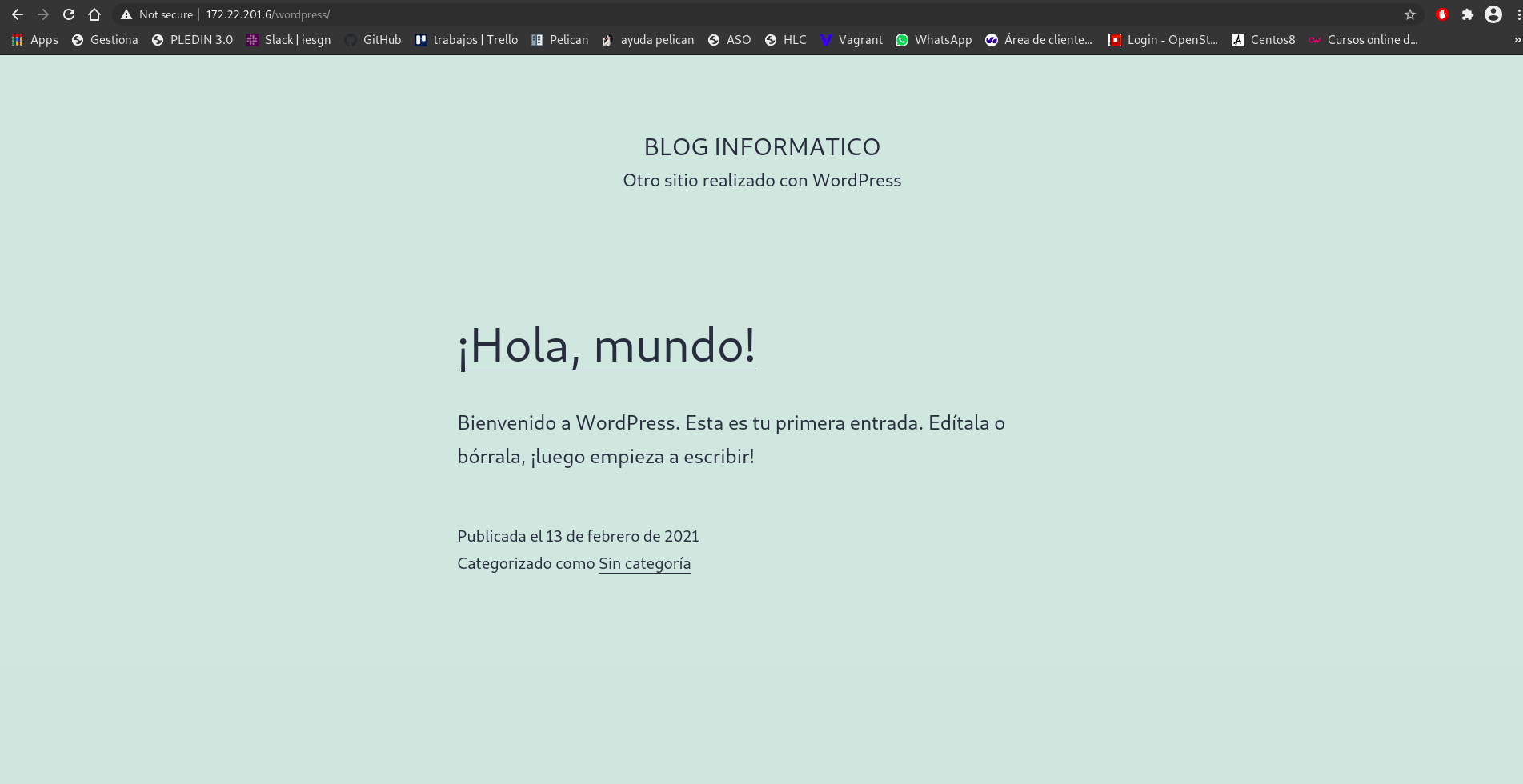The height and width of the screenshot is (784, 1523).
Task: Open the browser extensions puzzle icon
Action: pos(1468,14)
